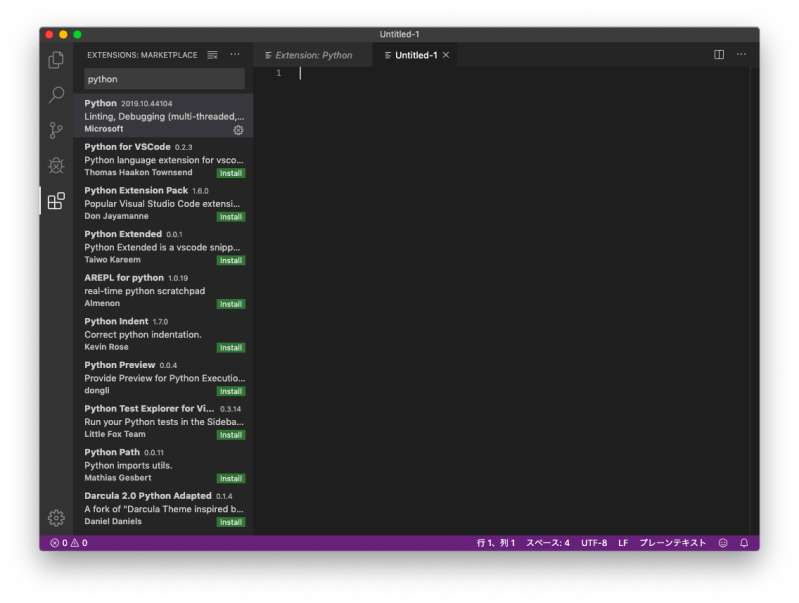Clear extensions search results icon
Screen dimensions: 799x603
point(212,55)
